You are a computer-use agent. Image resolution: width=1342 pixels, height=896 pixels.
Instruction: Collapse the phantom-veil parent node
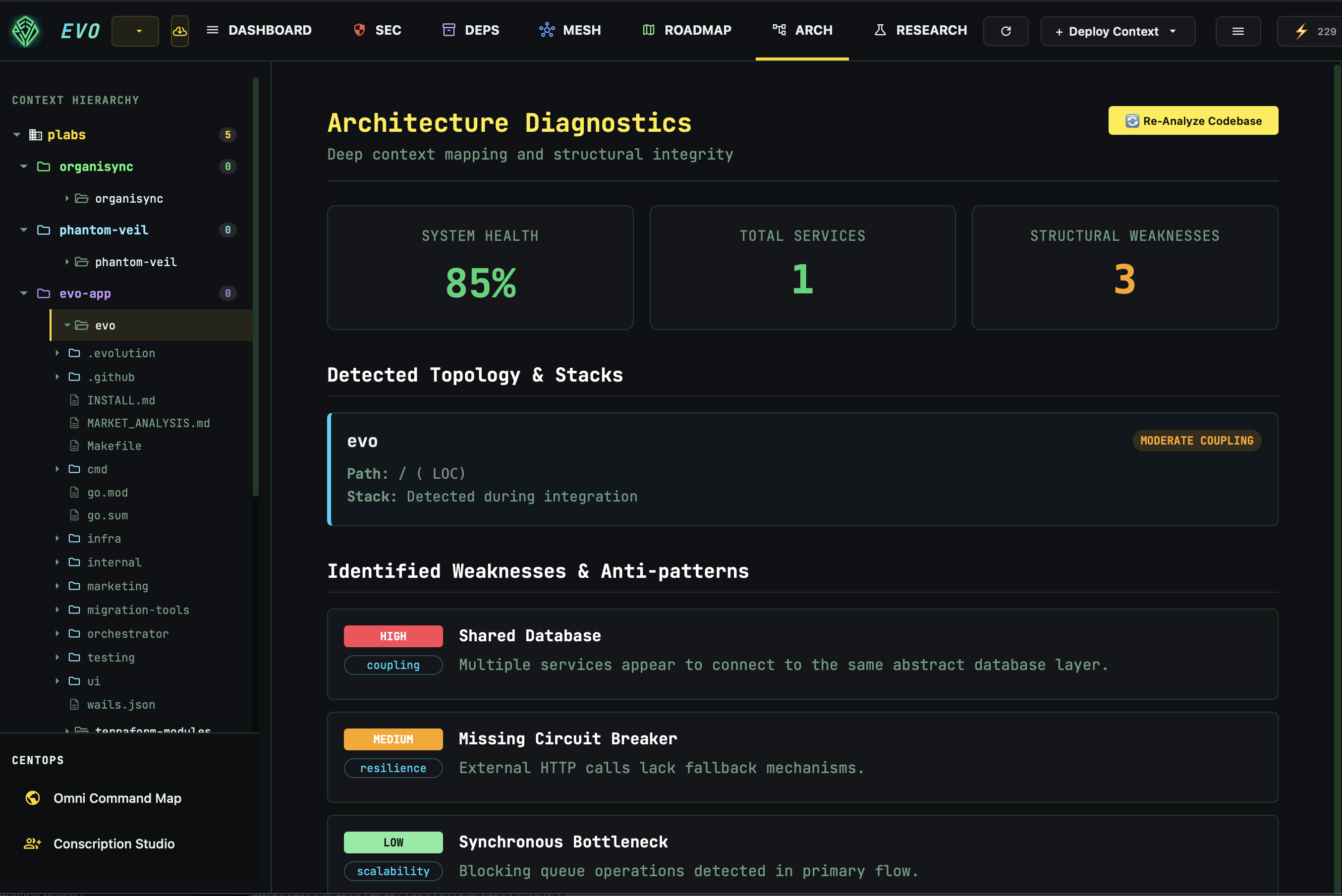pos(24,230)
